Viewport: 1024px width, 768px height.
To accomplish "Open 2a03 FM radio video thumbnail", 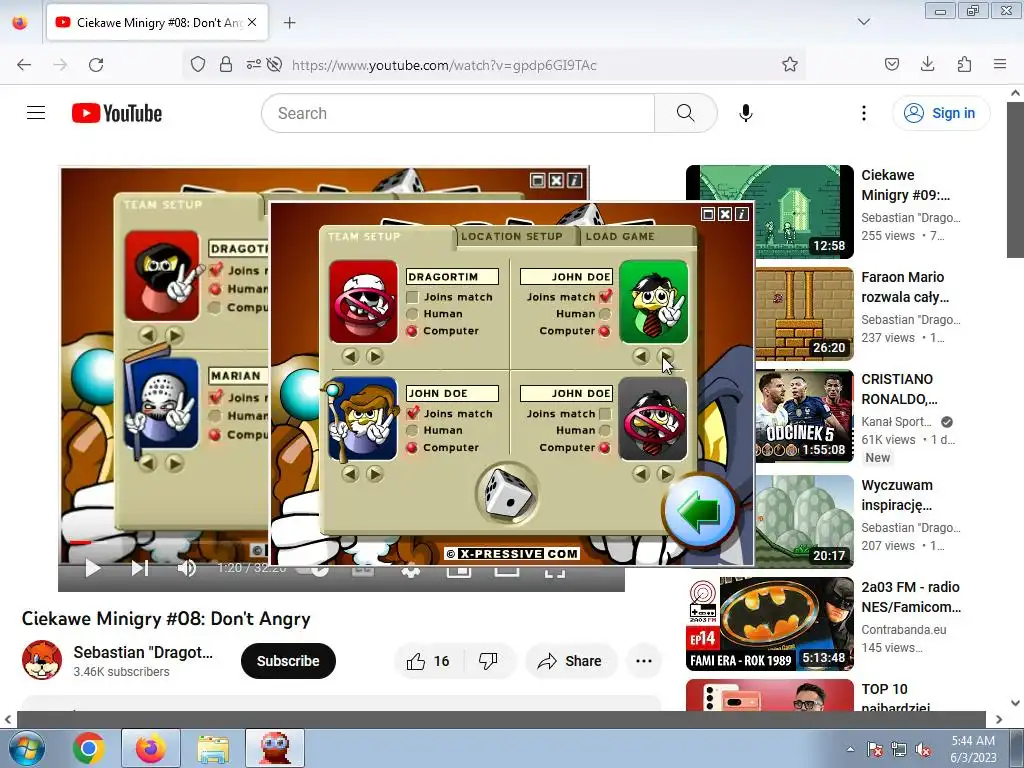I will [770, 624].
